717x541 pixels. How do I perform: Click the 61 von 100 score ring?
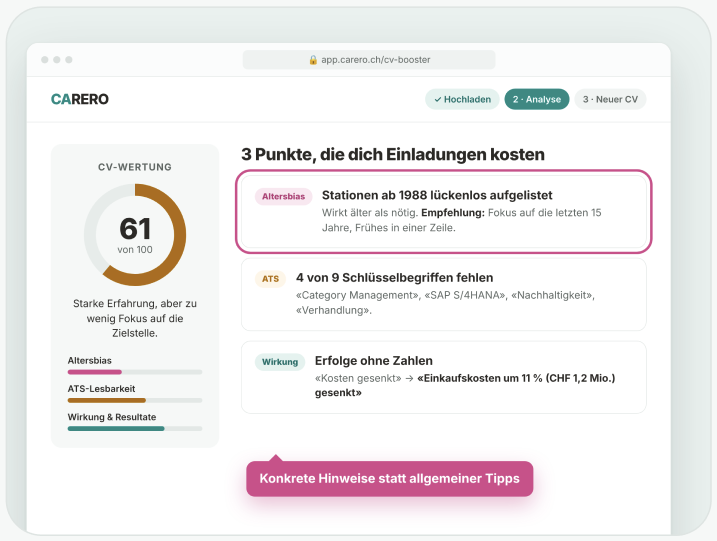(x=135, y=235)
